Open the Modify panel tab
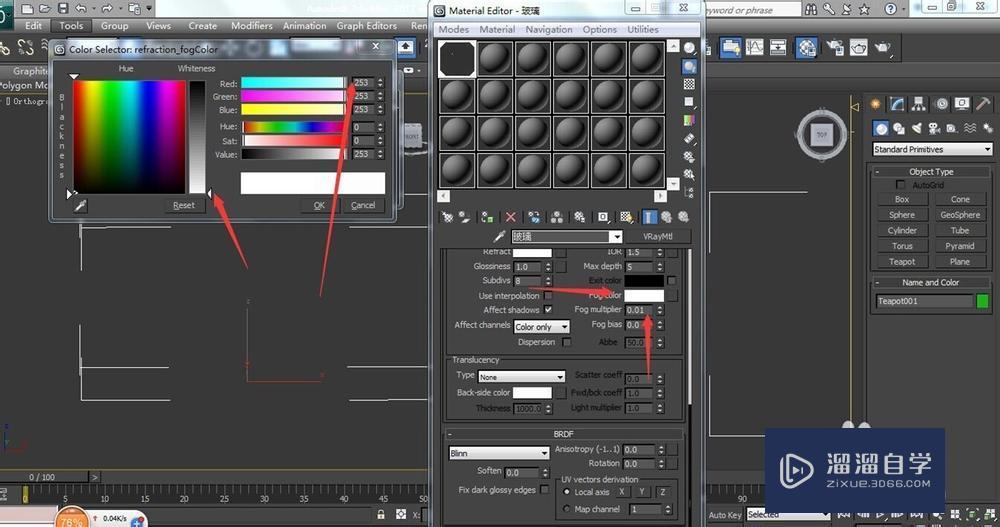The width and height of the screenshot is (1000, 527). [897, 104]
